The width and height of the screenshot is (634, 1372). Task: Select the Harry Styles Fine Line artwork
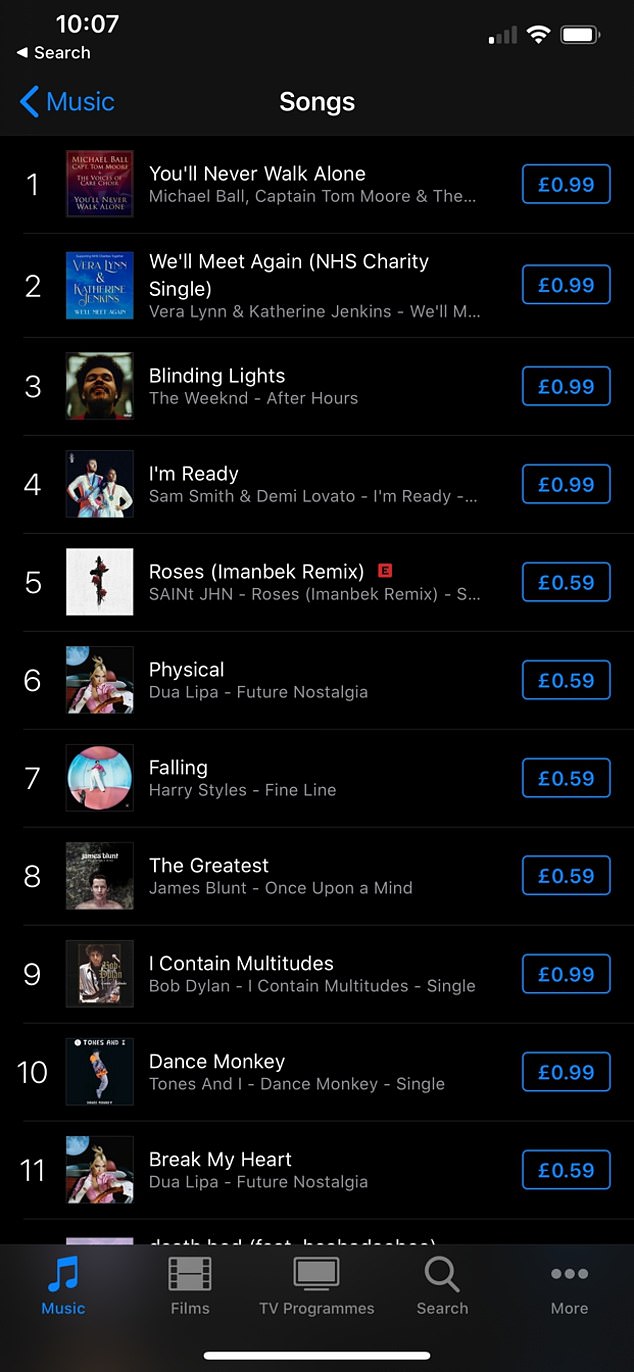[x=99, y=778]
